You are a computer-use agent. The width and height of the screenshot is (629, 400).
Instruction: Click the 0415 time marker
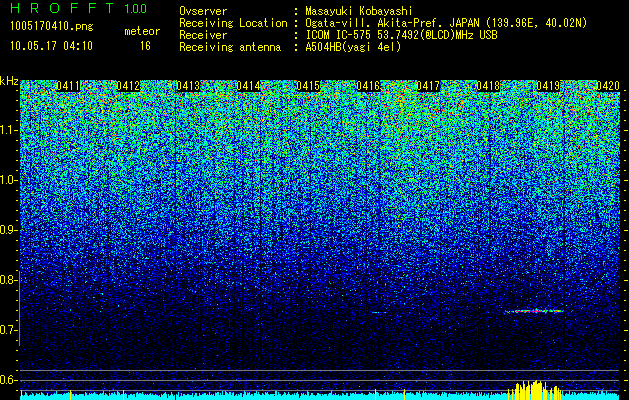pos(308,86)
